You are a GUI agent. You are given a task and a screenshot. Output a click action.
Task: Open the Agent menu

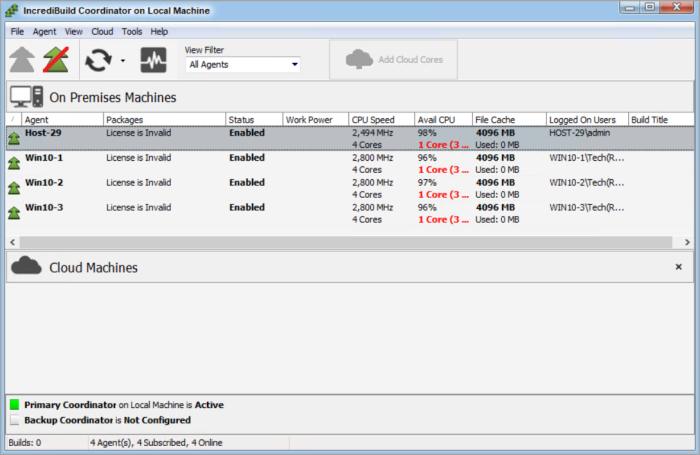[x=44, y=31]
